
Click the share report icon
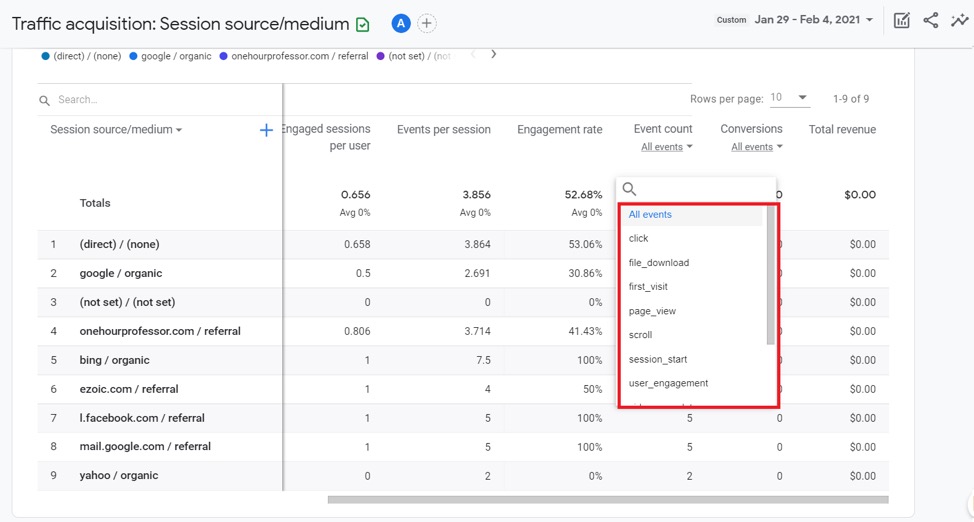point(930,20)
